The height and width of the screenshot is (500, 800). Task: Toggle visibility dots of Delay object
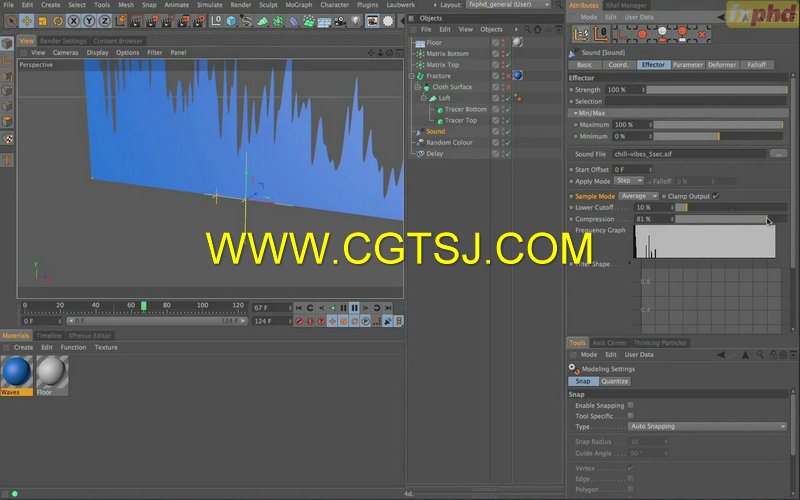[503, 154]
